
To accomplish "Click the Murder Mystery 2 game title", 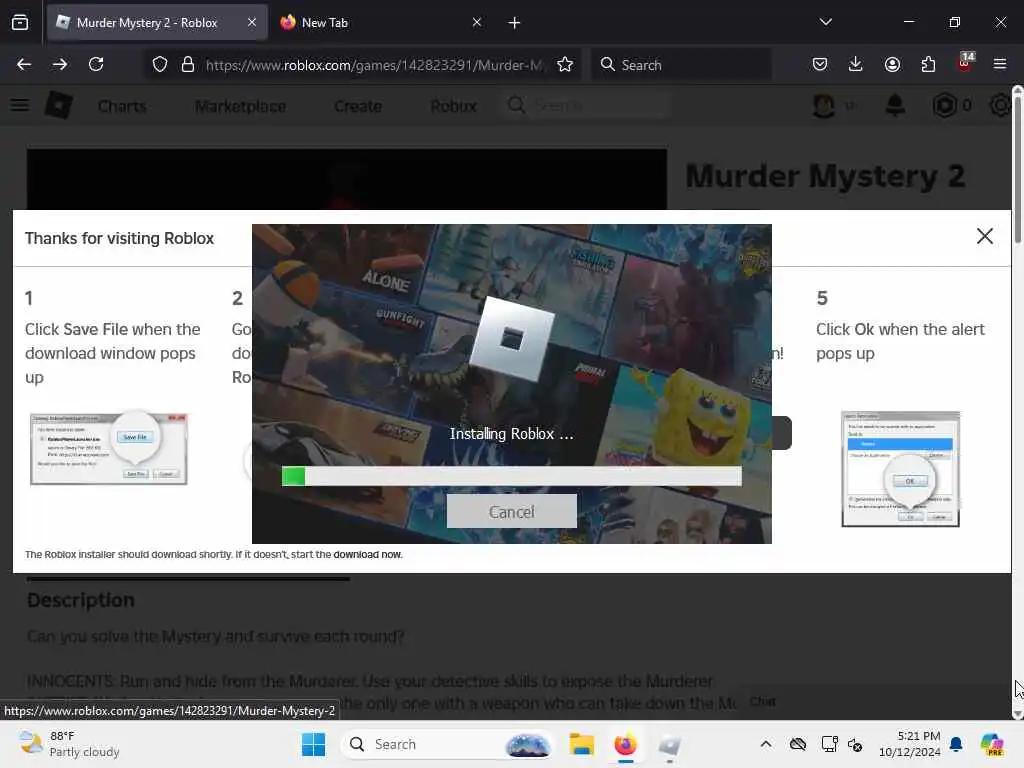I will [x=825, y=176].
